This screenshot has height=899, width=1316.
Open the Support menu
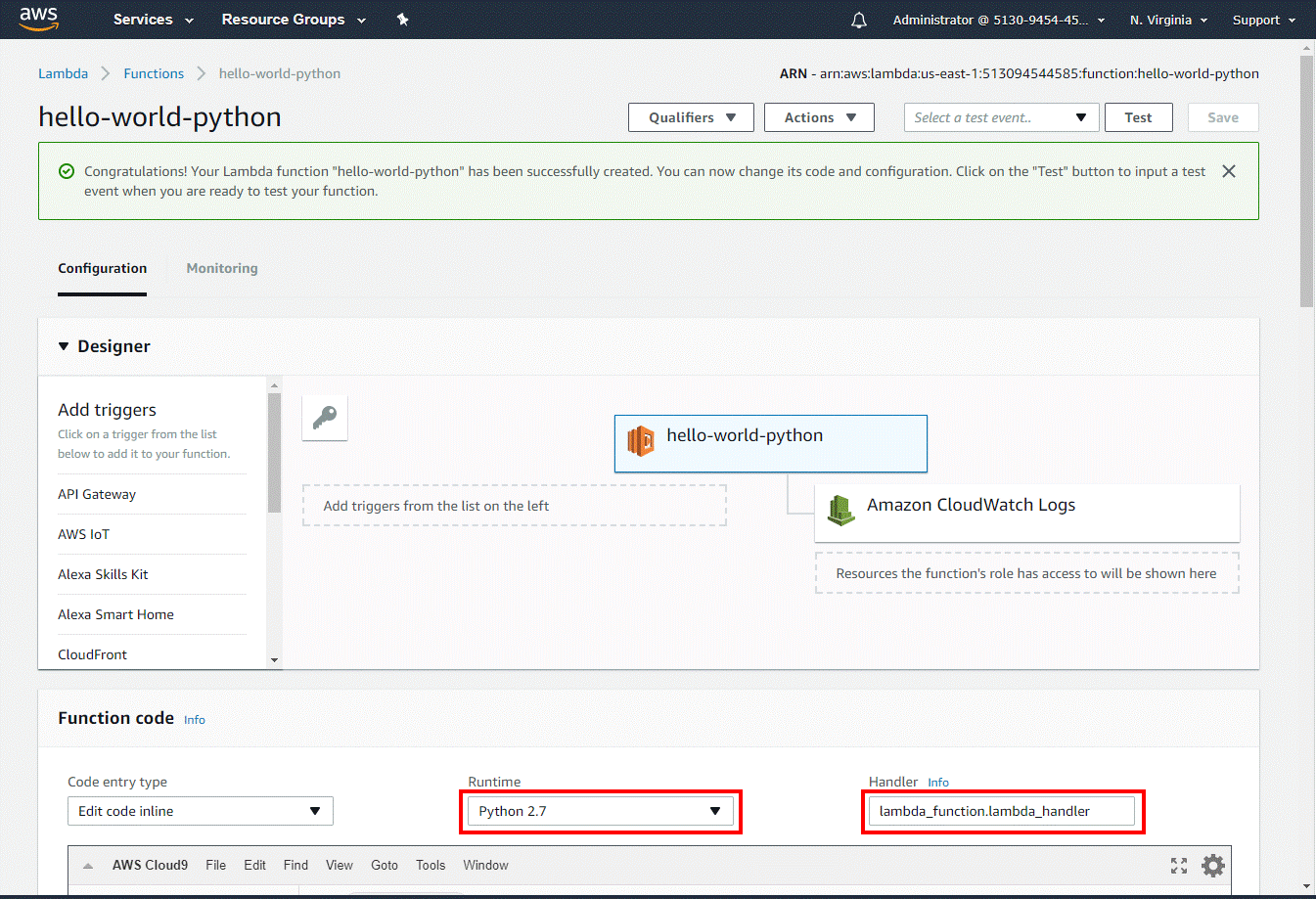(x=1264, y=20)
